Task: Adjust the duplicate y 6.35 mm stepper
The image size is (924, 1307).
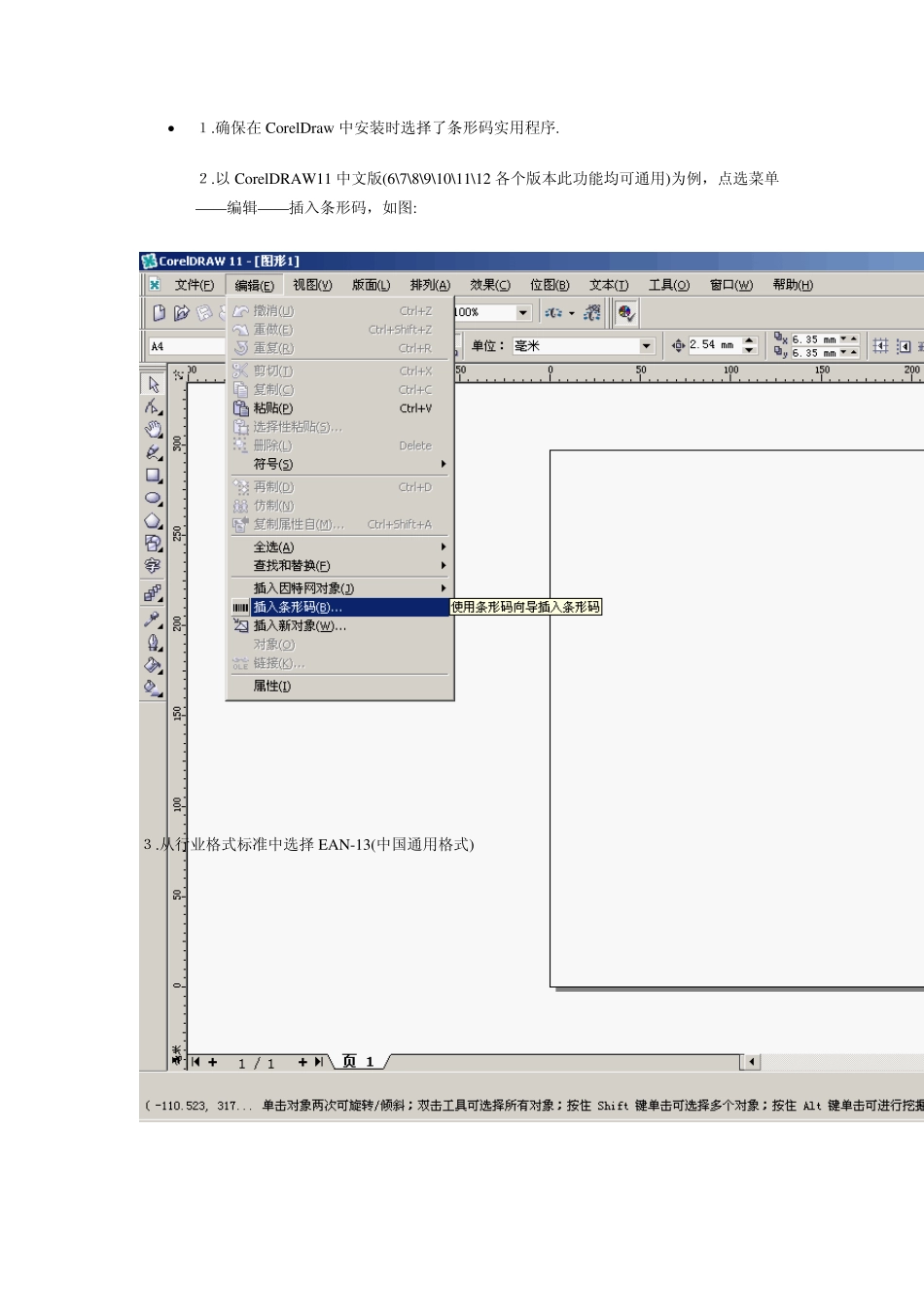Action: pos(849,352)
